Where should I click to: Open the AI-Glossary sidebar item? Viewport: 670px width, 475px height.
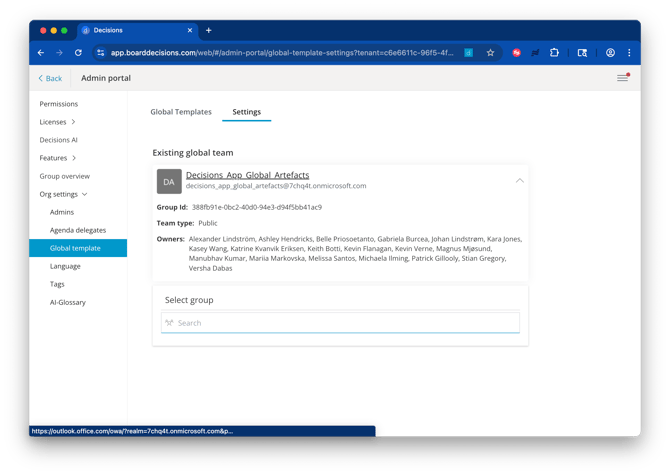click(68, 302)
